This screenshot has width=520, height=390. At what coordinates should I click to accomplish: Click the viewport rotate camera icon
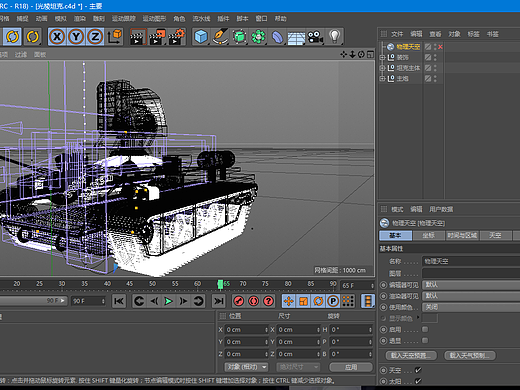pyautogui.click(x=361, y=54)
